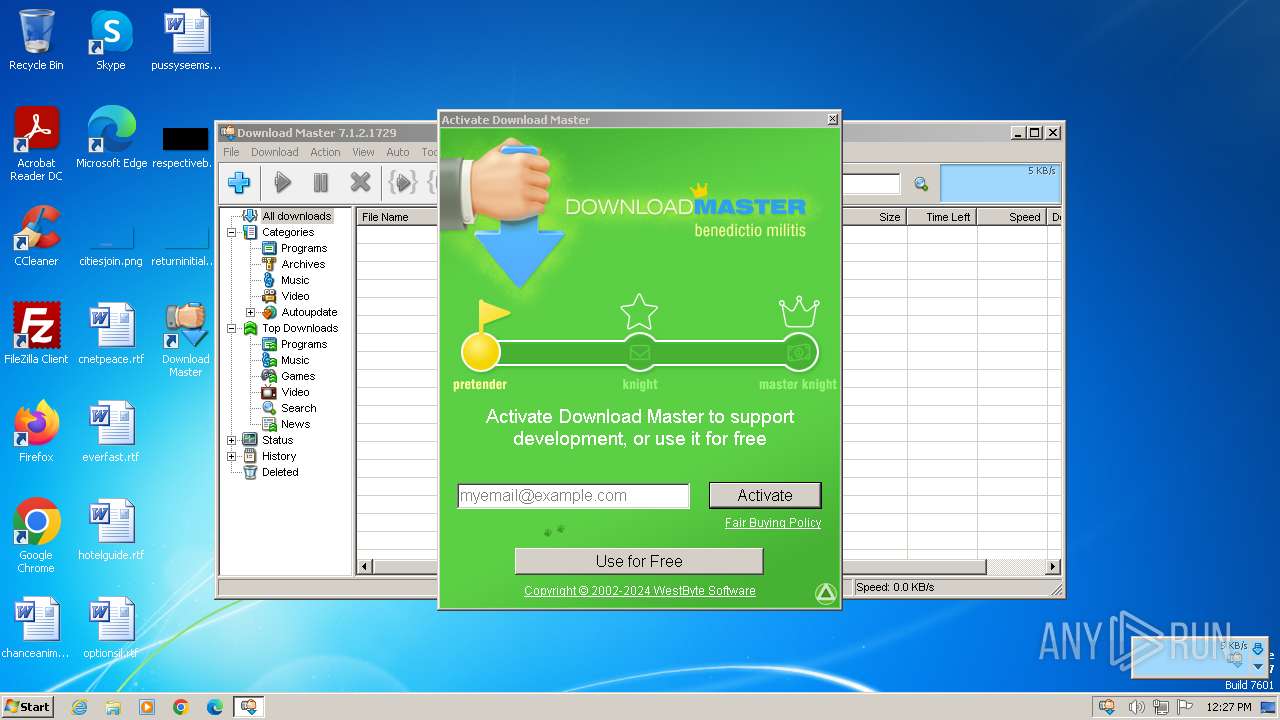Click the Download Master desktop shortcut
This screenshot has height=720, width=1280.
(185, 339)
